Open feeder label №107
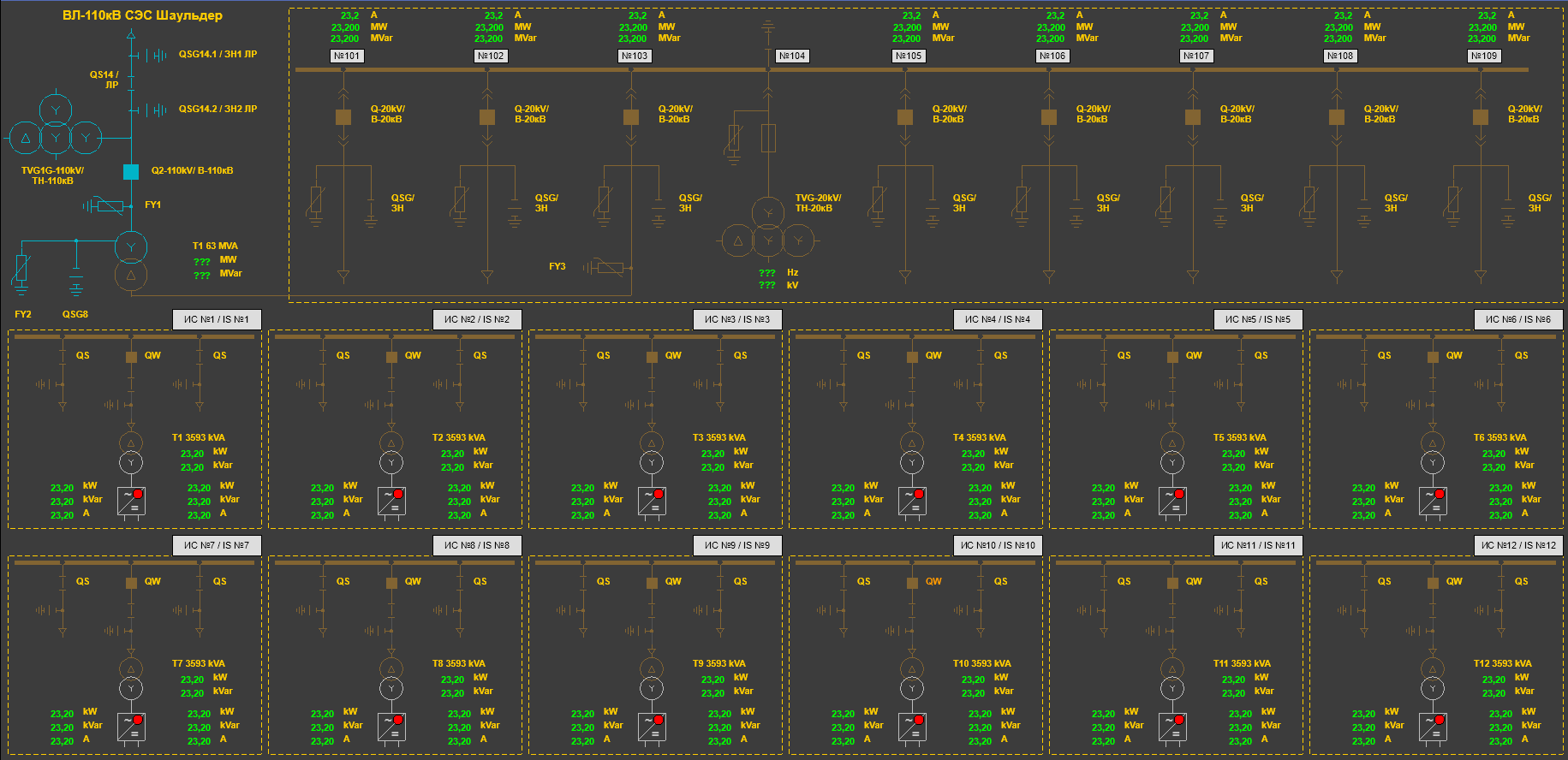 click(x=1197, y=56)
